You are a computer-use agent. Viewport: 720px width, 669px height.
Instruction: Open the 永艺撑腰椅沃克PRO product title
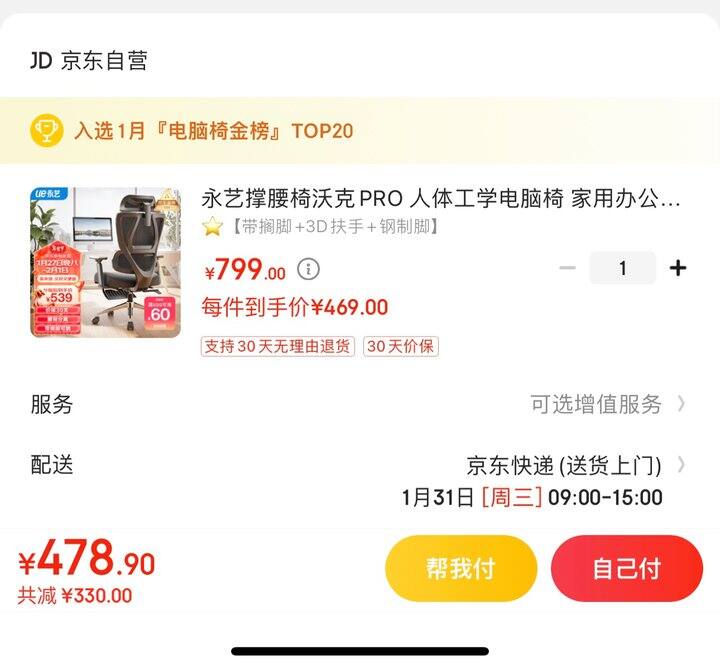[x=441, y=199]
